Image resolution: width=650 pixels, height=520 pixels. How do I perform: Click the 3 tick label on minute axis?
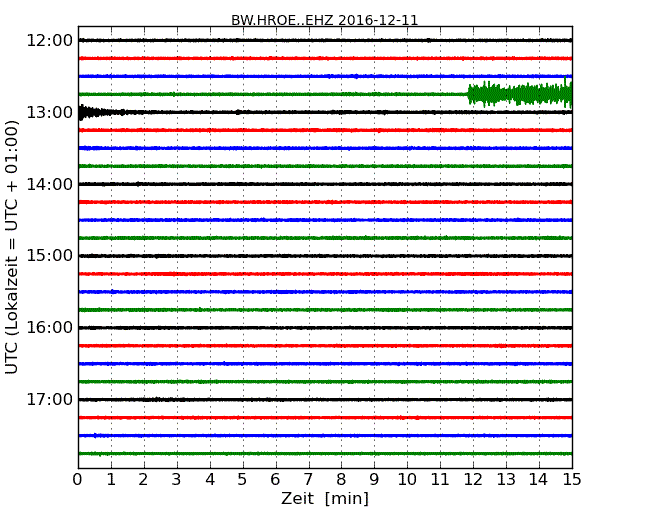[177, 480]
